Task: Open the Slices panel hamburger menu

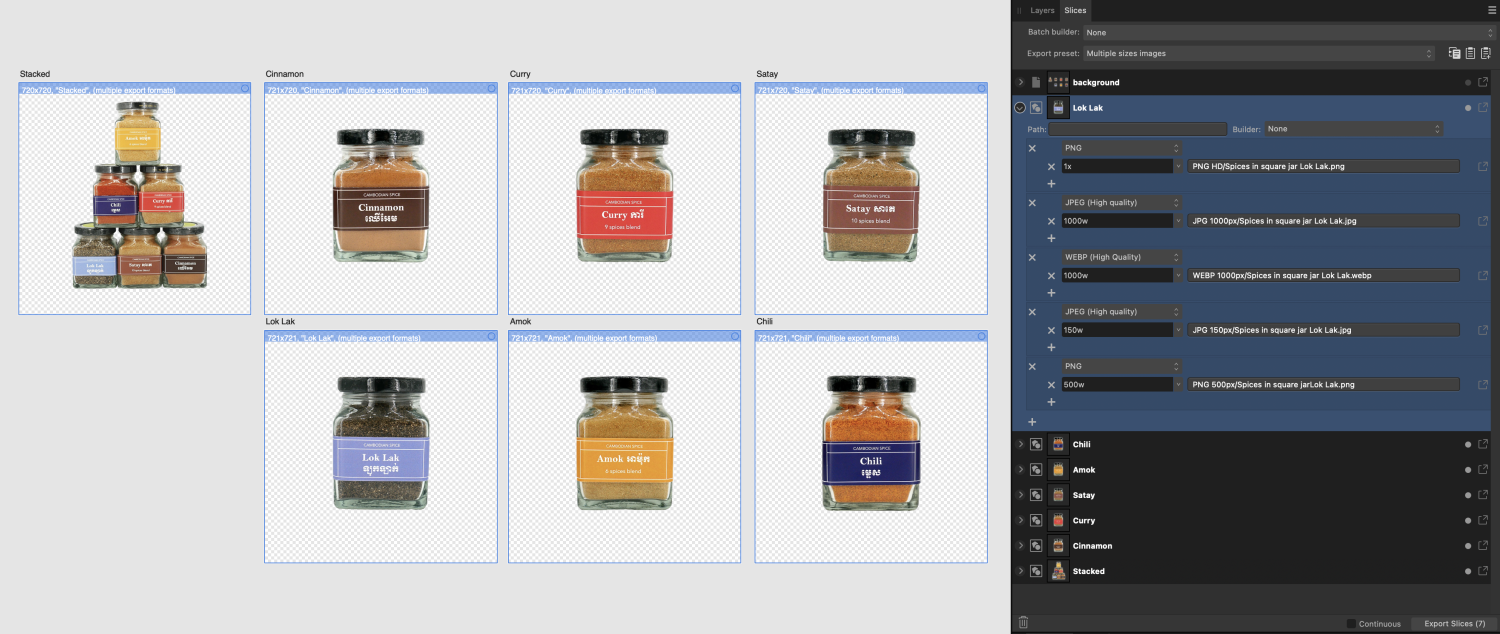Action: (x=1491, y=10)
